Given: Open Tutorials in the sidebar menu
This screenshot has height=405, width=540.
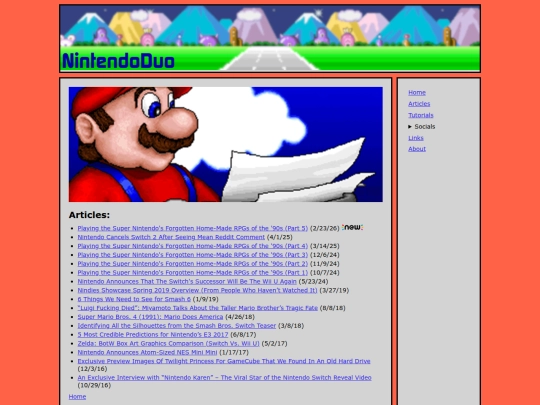Looking at the screenshot, I should [x=420, y=115].
